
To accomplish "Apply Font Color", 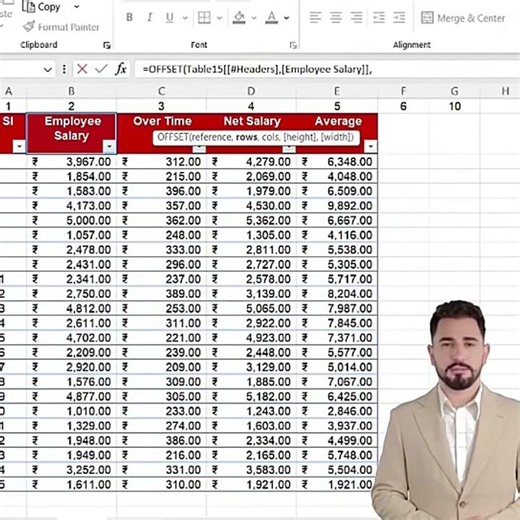I will pos(271,18).
